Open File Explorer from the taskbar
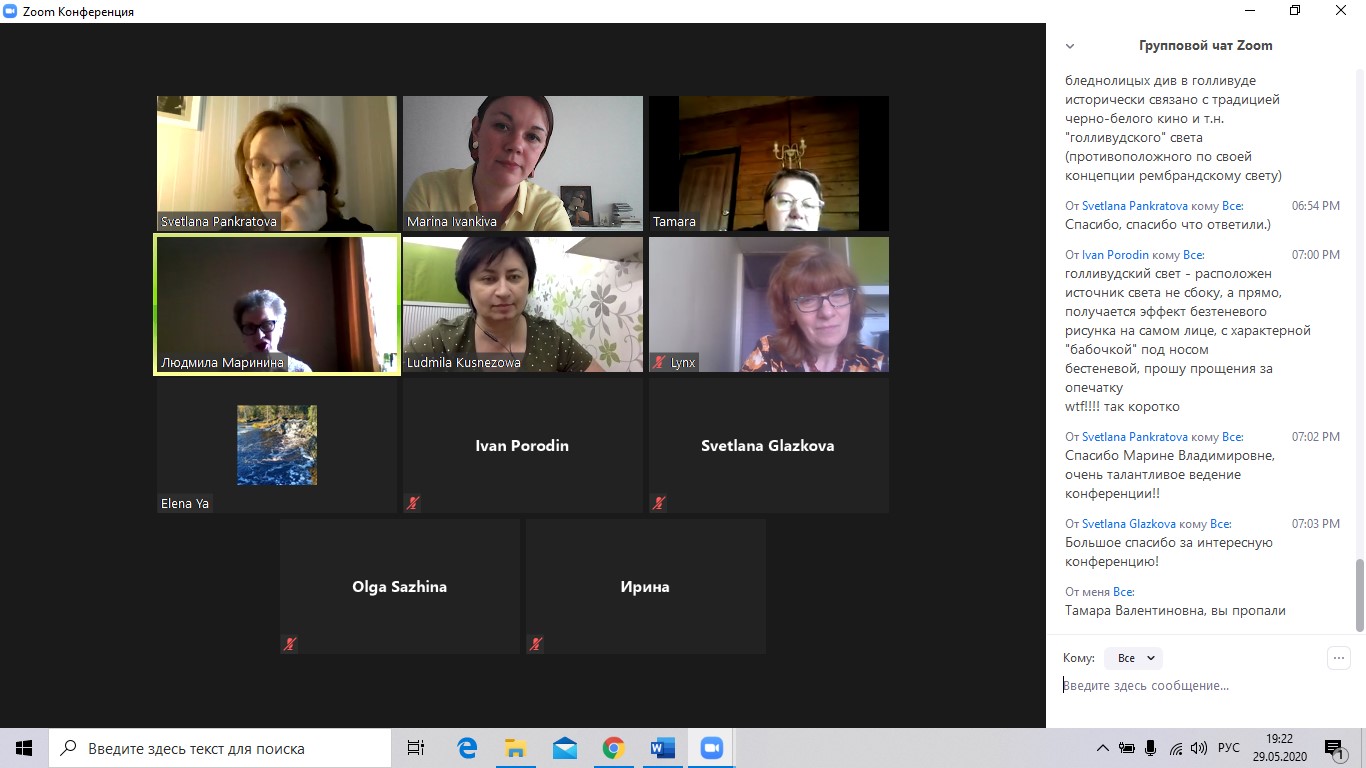 516,748
